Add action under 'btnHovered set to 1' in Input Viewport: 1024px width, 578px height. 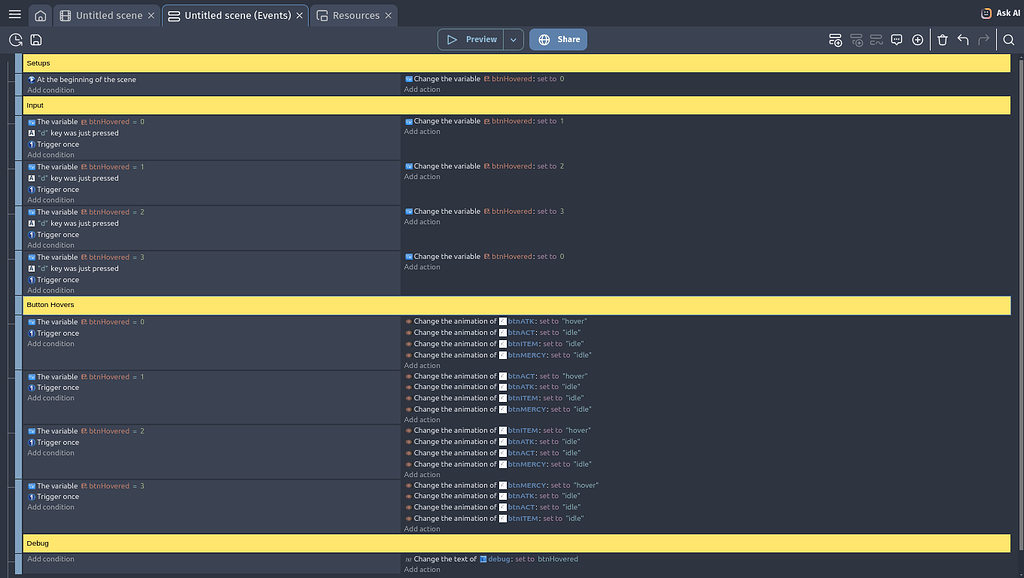coord(422,131)
